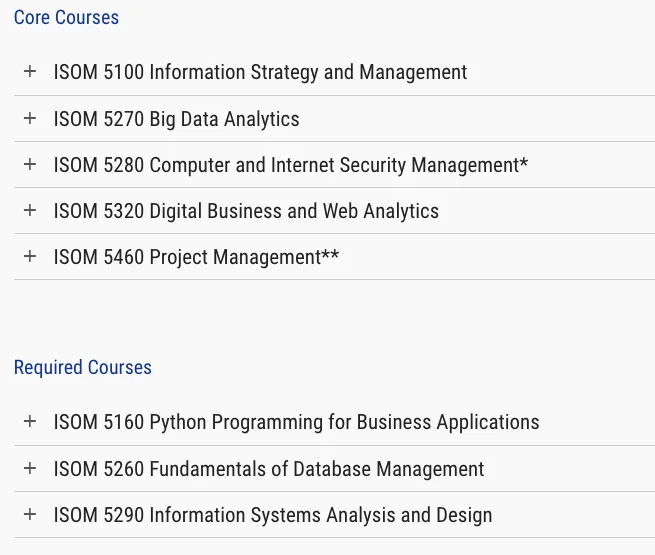Click the plus icon beside ISOM 5260
The image size is (655, 555).
(x=30, y=468)
